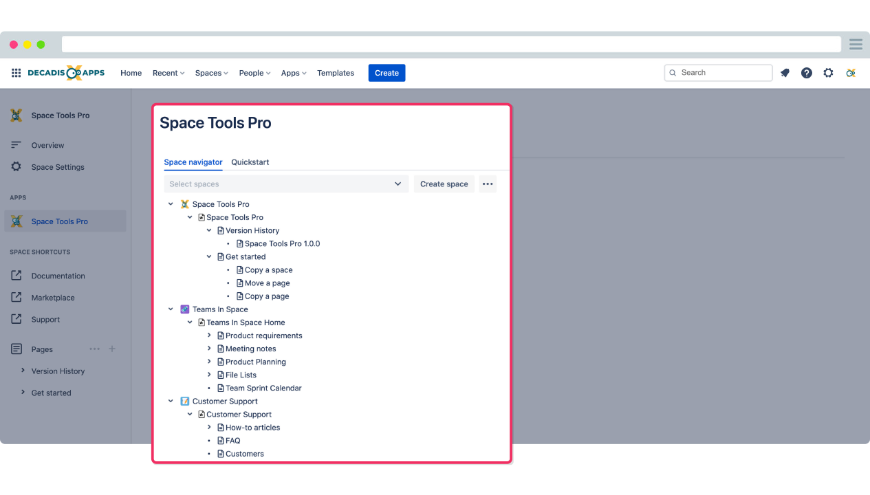Open the Apps dropdown menu
The height and width of the screenshot is (495, 870).
tap(294, 73)
